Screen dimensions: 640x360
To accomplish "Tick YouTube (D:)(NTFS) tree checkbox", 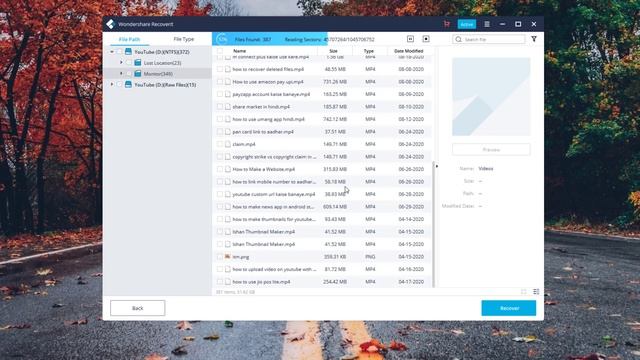I will (x=120, y=52).
